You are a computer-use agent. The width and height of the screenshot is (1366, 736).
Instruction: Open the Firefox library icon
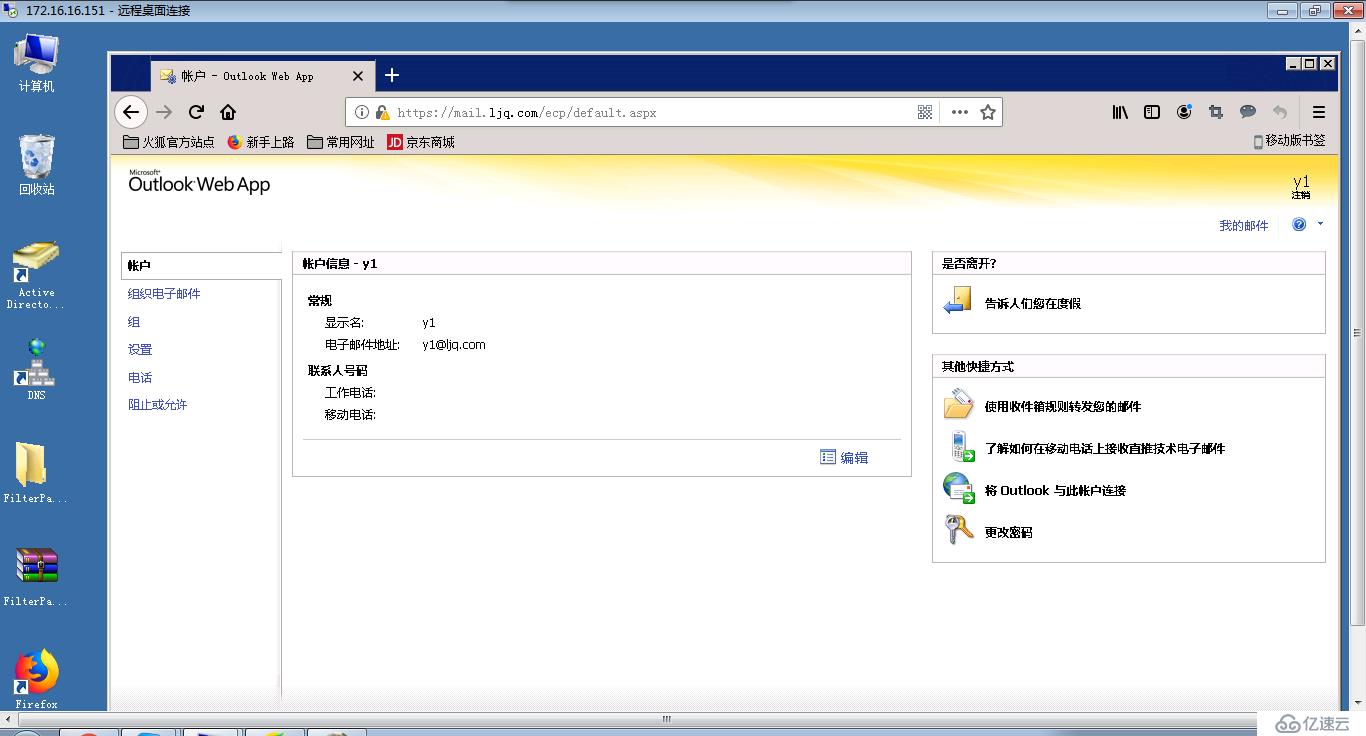(1120, 112)
